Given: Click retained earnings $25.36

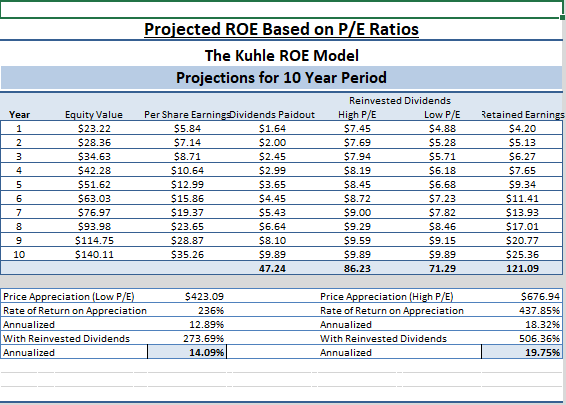Looking at the screenshot, I should click(522, 254).
